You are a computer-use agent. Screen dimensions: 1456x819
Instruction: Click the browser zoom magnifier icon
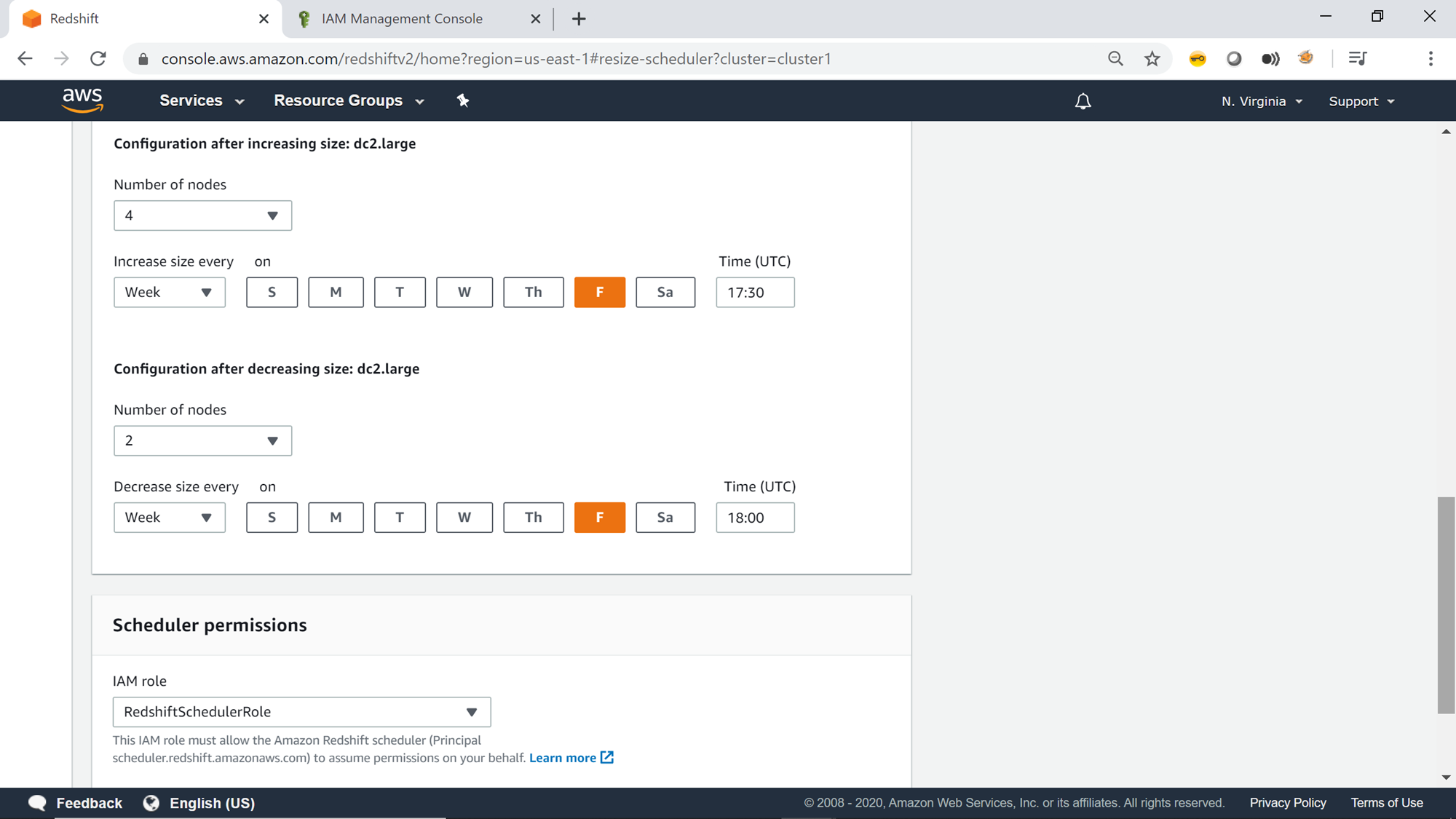1115,59
